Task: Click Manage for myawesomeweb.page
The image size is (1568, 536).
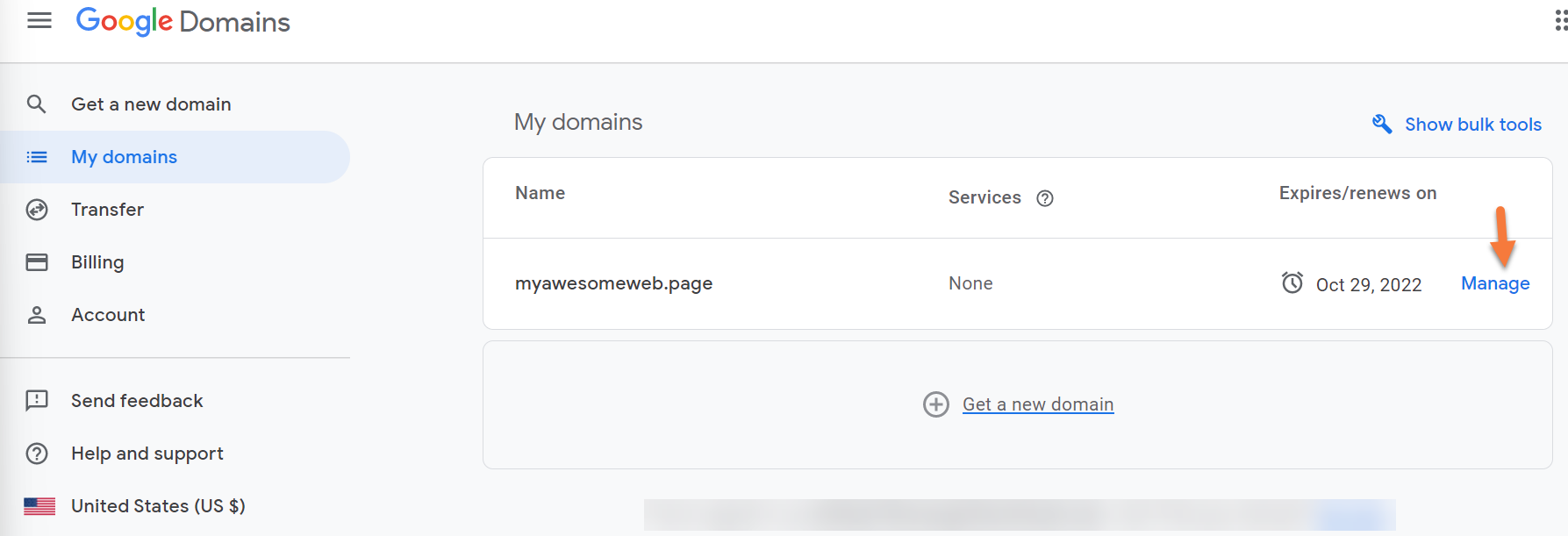Action: pyautogui.click(x=1494, y=283)
